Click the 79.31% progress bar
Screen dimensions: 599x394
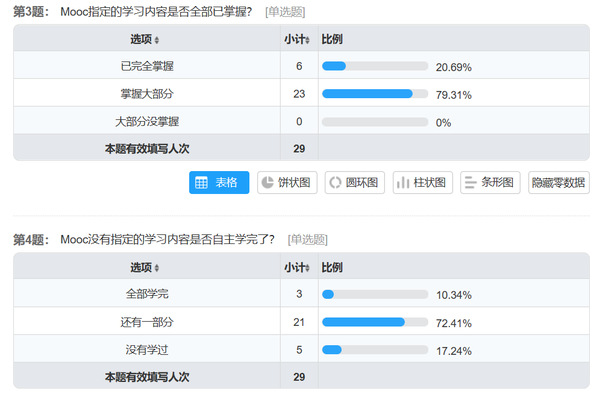pos(375,94)
